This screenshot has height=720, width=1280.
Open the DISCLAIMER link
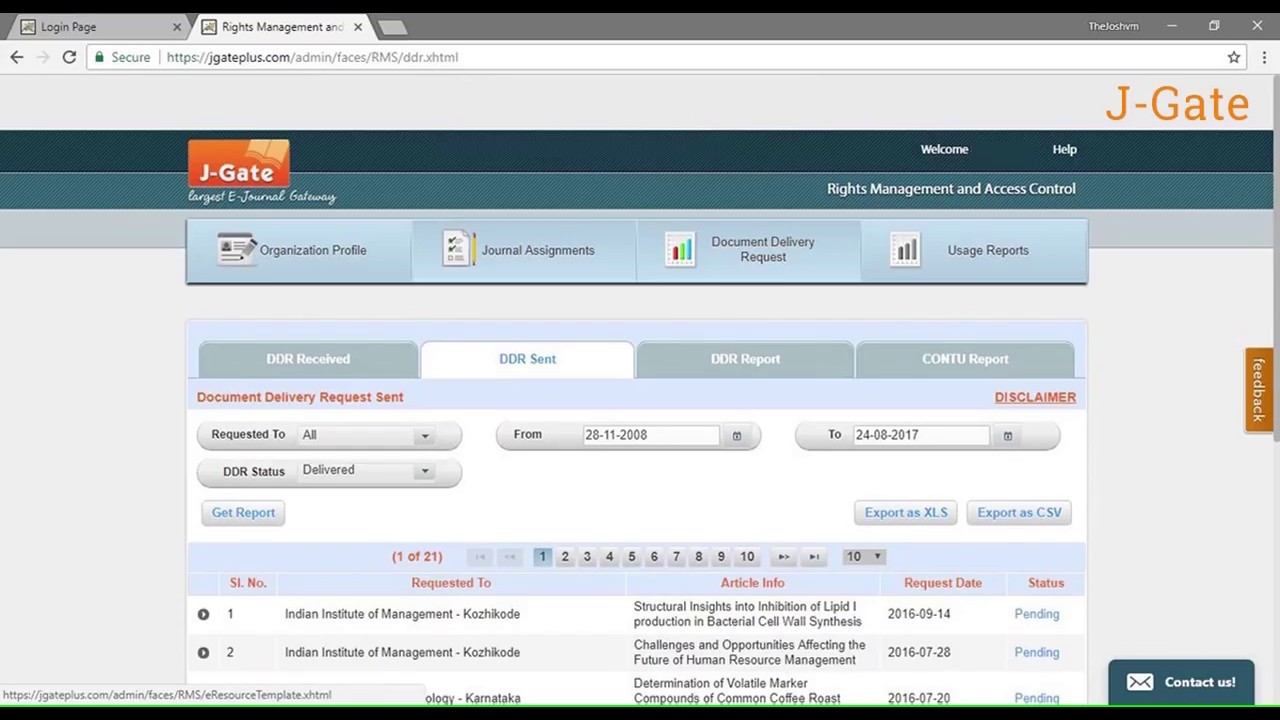pyautogui.click(x=1035, y=397)
